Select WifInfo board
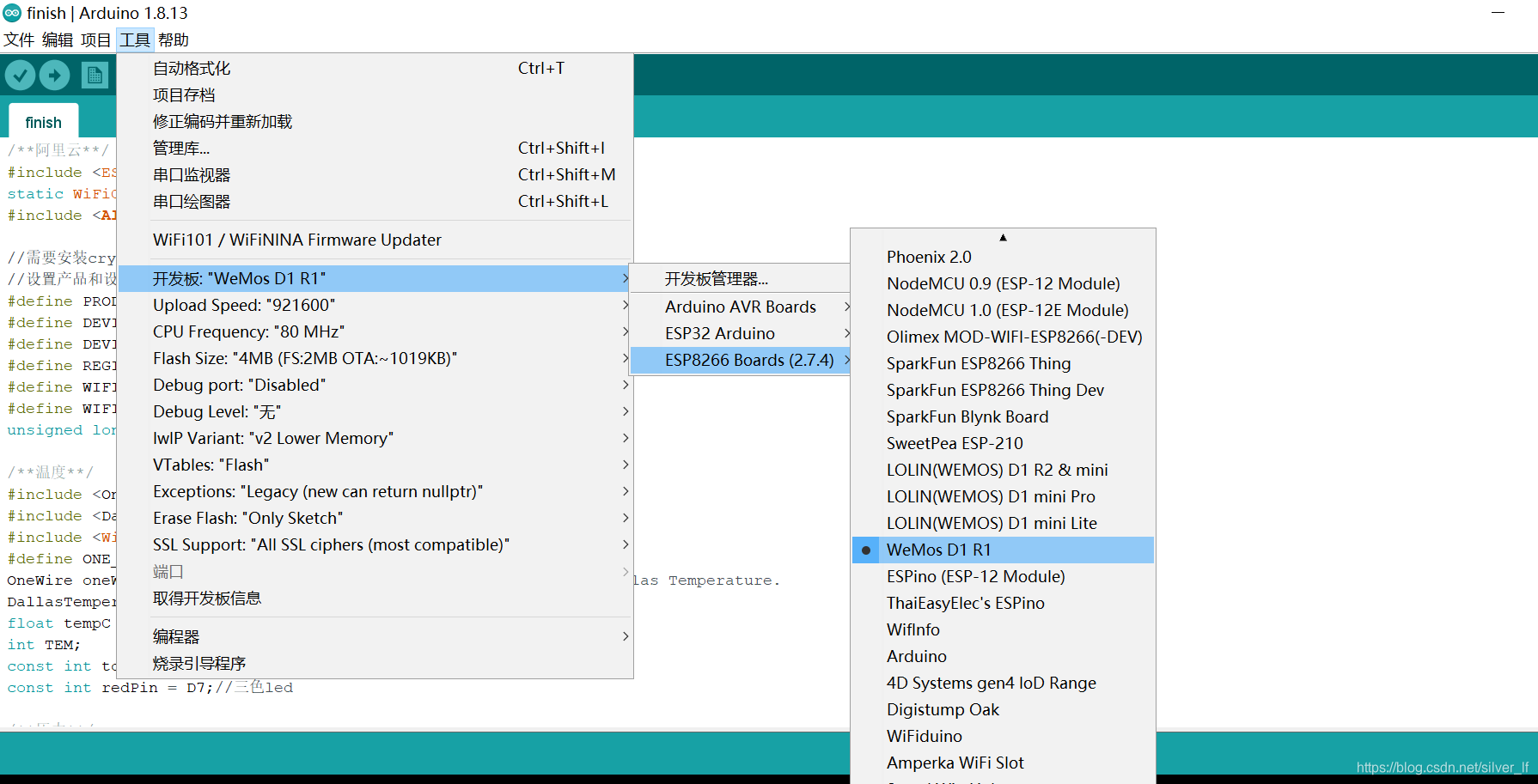The height and width of the screenshot is (784, 1538). point(1003,629)
